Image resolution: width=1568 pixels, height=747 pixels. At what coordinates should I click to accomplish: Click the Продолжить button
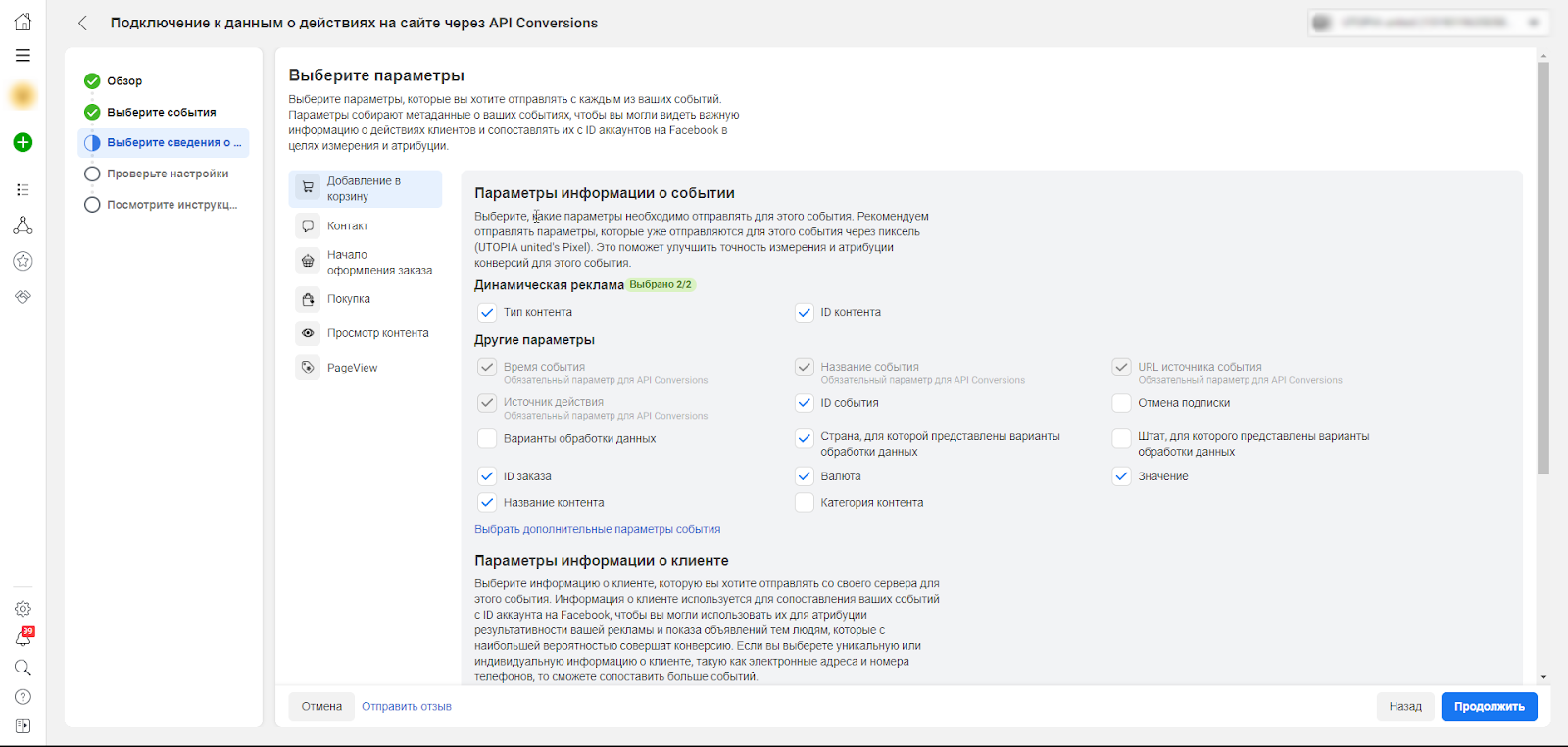[1489, 706]
